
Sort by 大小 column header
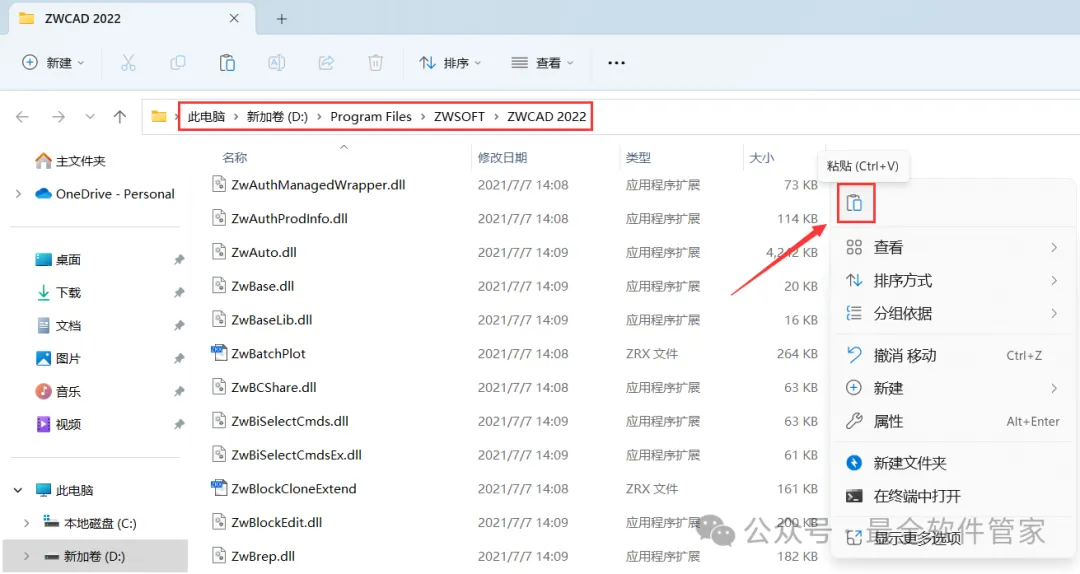coord(762,158)
